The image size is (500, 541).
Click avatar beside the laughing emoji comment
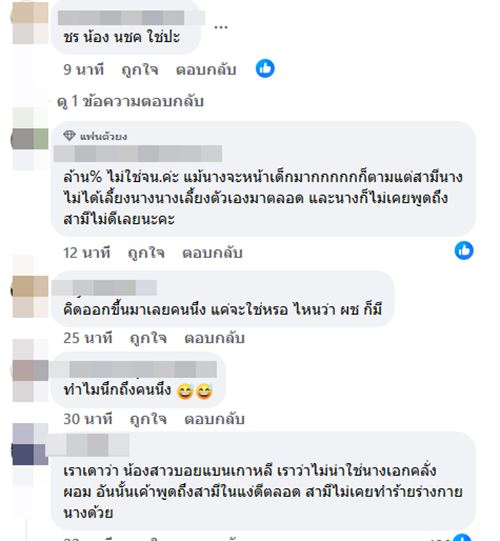click(x=30, y=371)
